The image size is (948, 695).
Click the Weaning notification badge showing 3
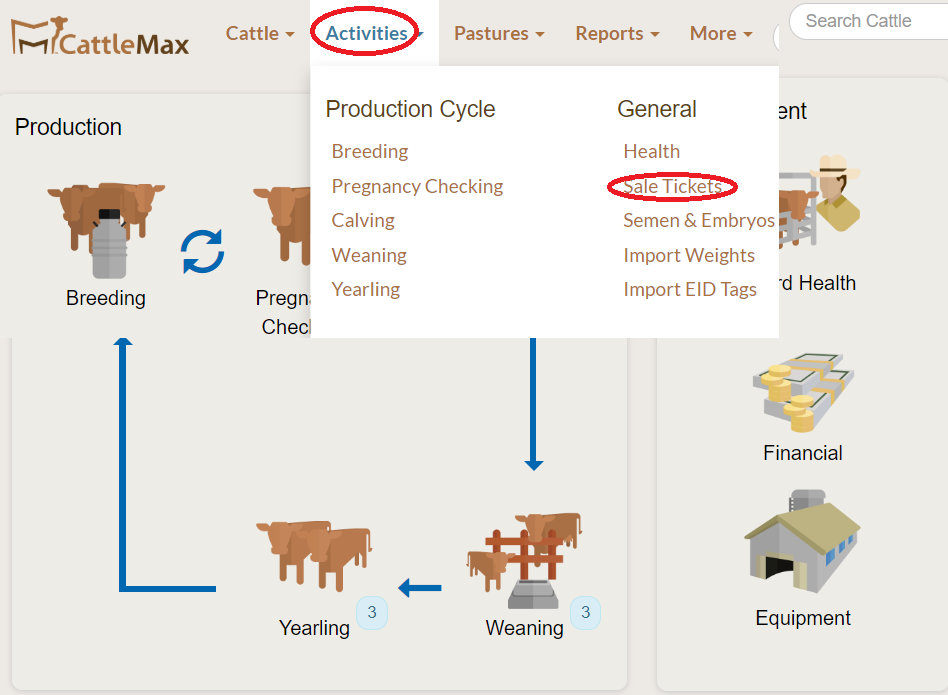[x=586, y=612]
